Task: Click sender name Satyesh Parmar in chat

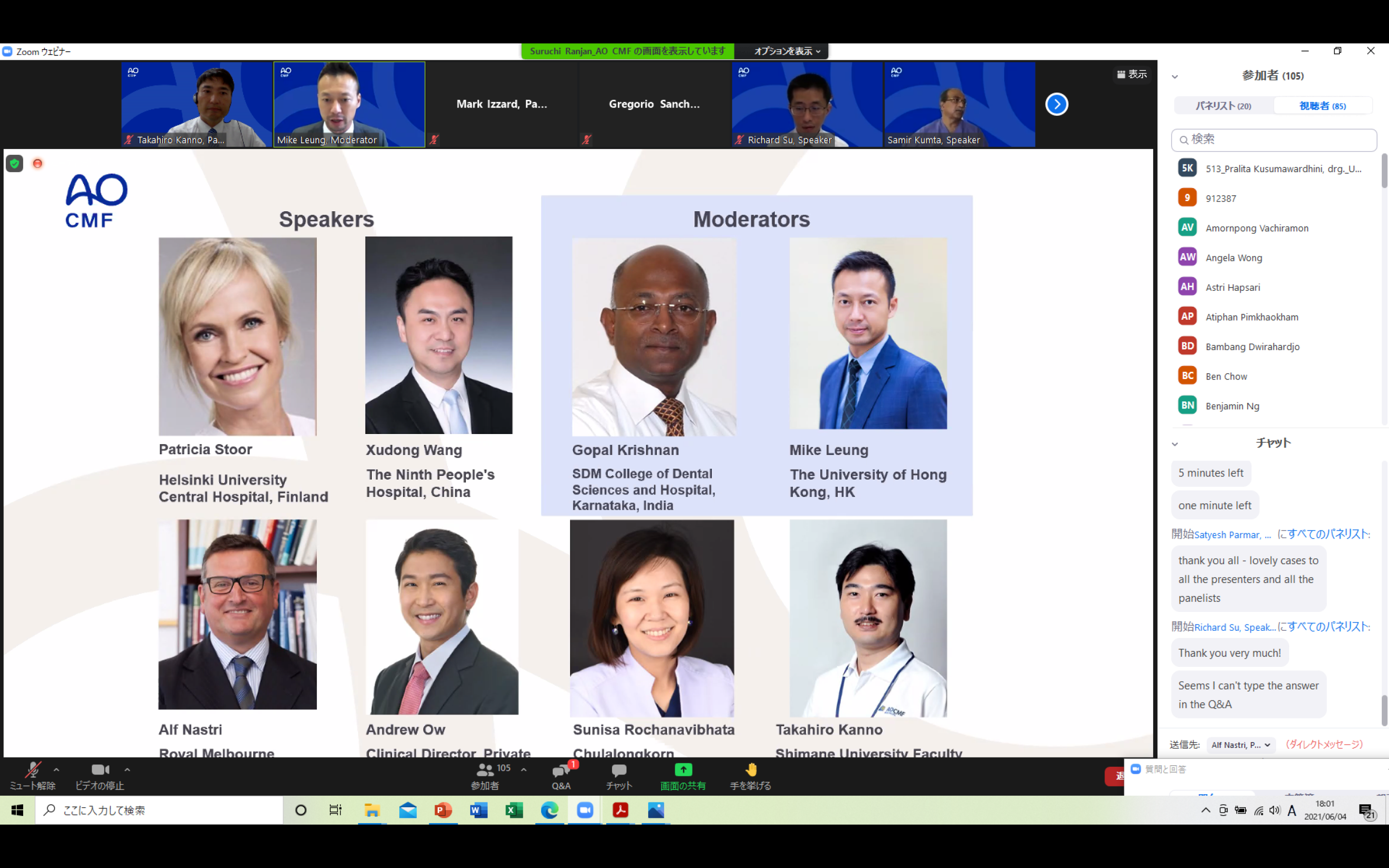Action: [1232, 534]
